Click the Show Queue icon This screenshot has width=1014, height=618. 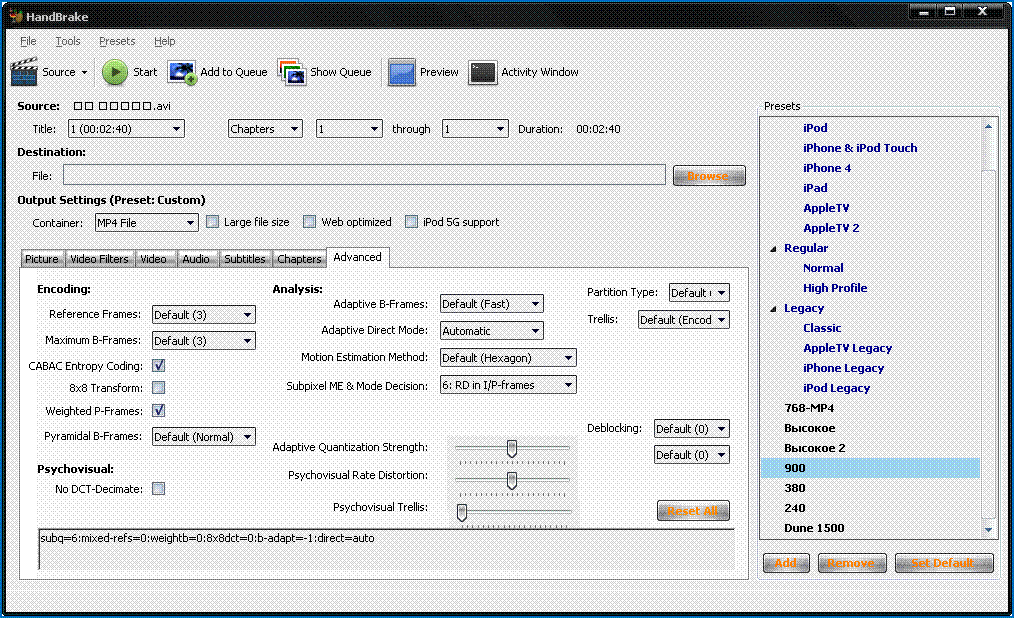click(x=292, y=72)
